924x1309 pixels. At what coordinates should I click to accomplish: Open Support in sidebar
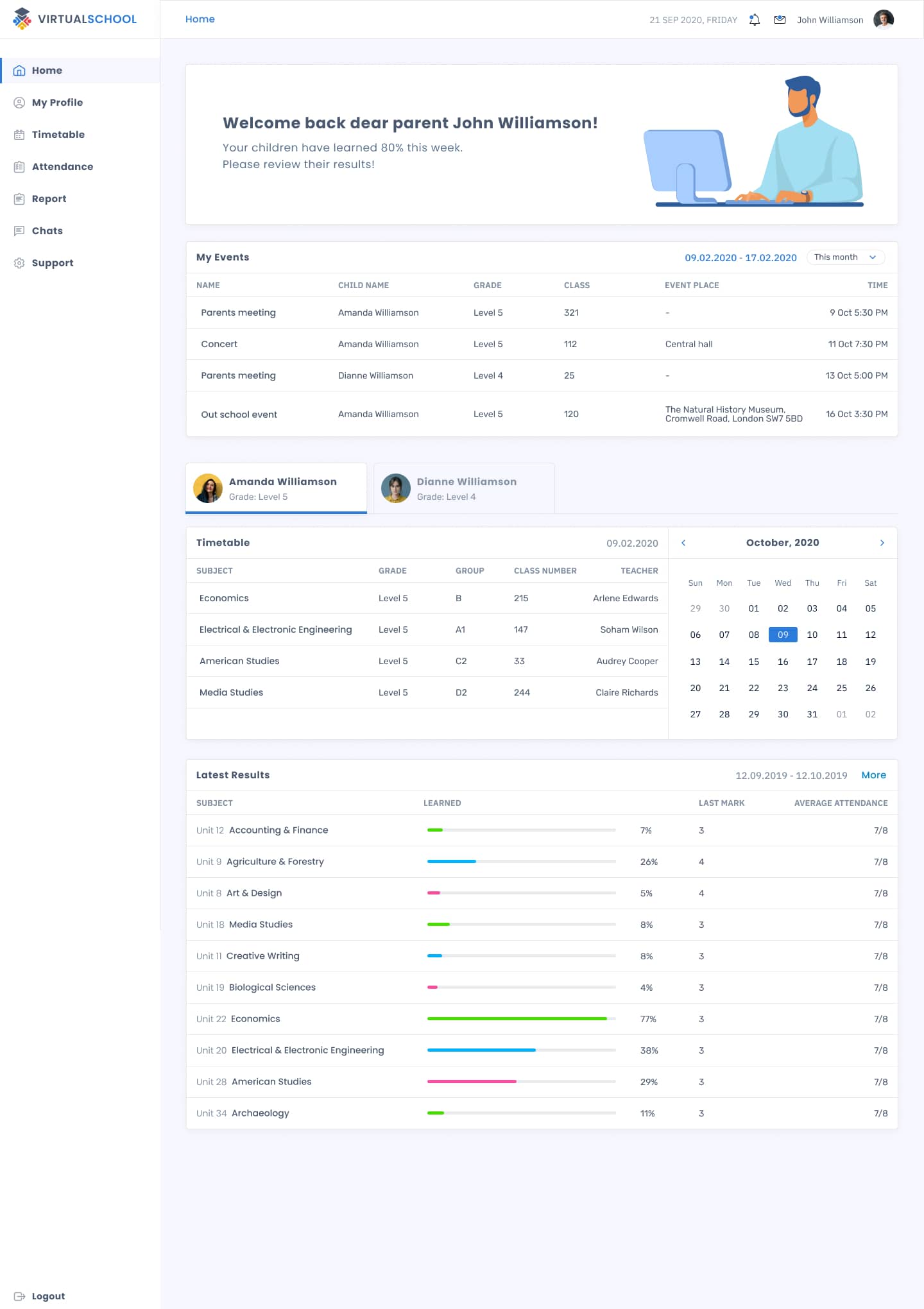[x=80, y=263]
